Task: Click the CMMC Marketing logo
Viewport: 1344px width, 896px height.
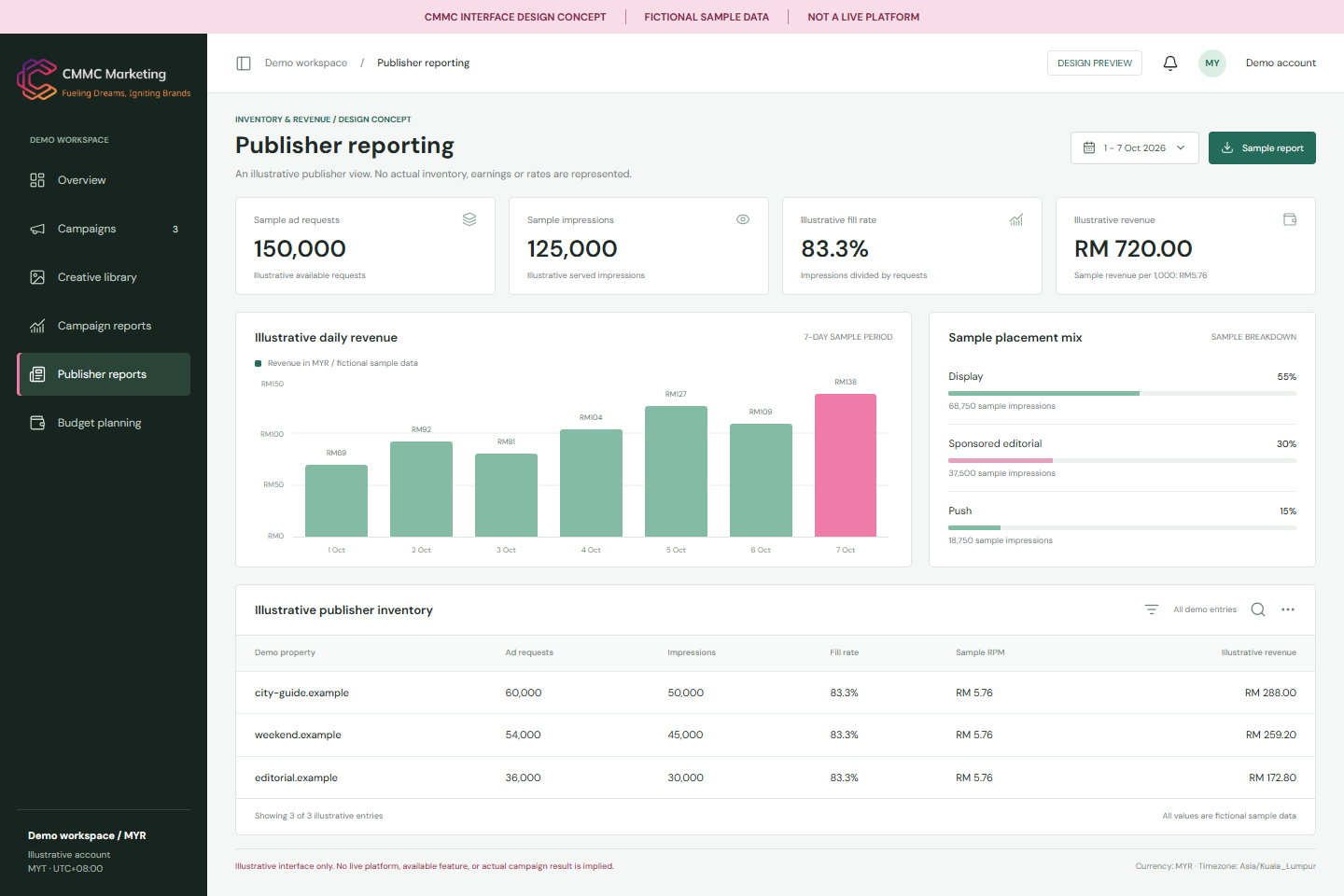Action: click(x=105, y=80)
